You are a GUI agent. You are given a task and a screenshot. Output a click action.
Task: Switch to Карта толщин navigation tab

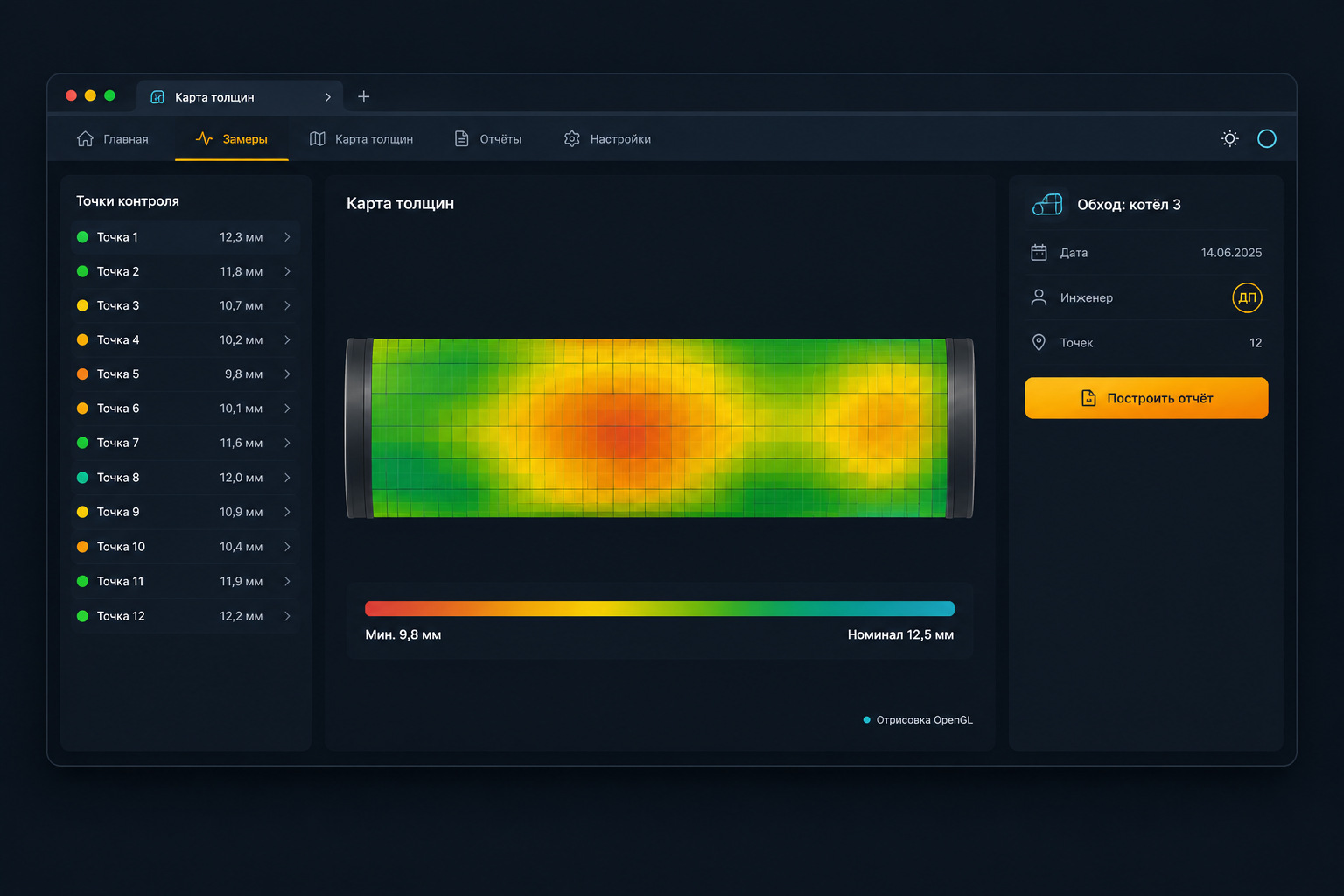361,138
